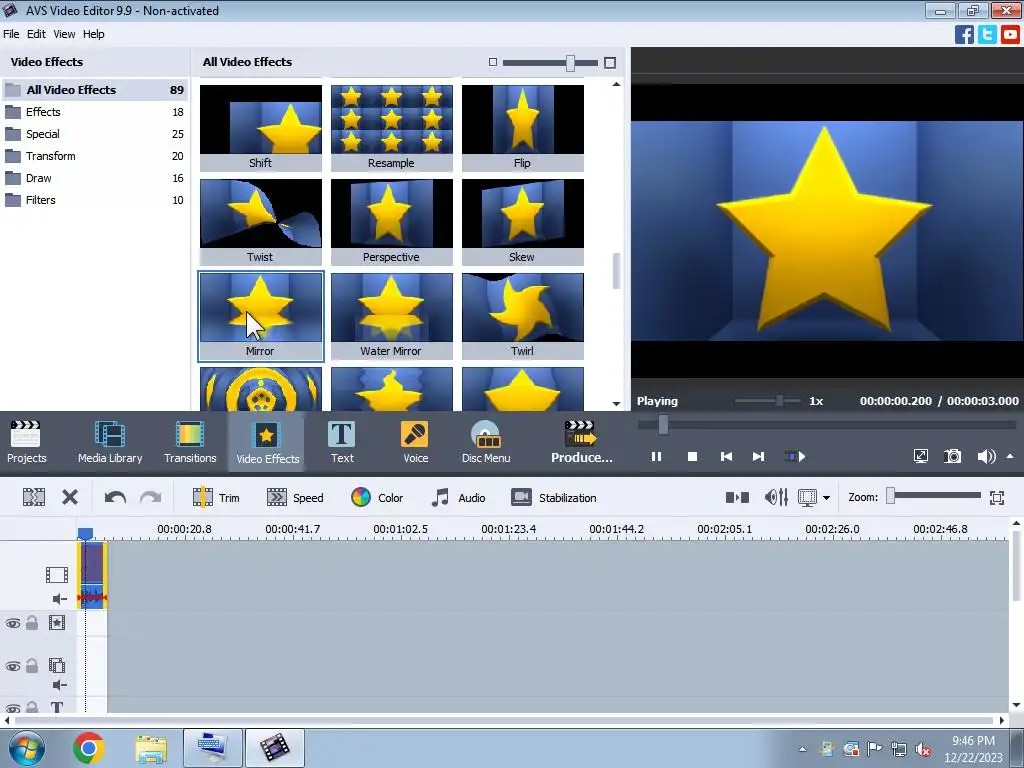Select the Transform category folder
This screenshot has width=1024, height=768.
pyautogui.click(x=95, y=156)
